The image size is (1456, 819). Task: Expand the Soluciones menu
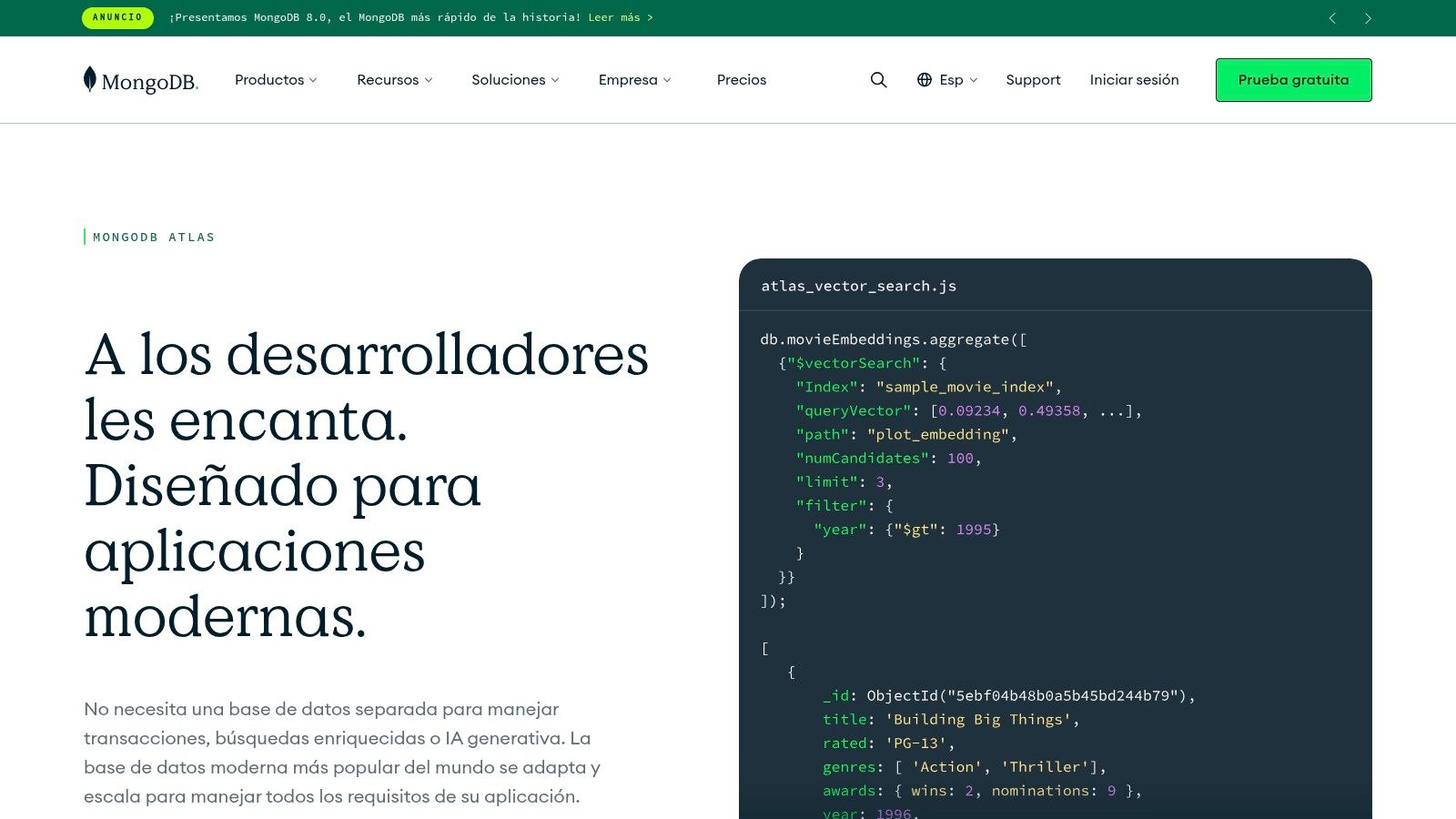[515, 80]
